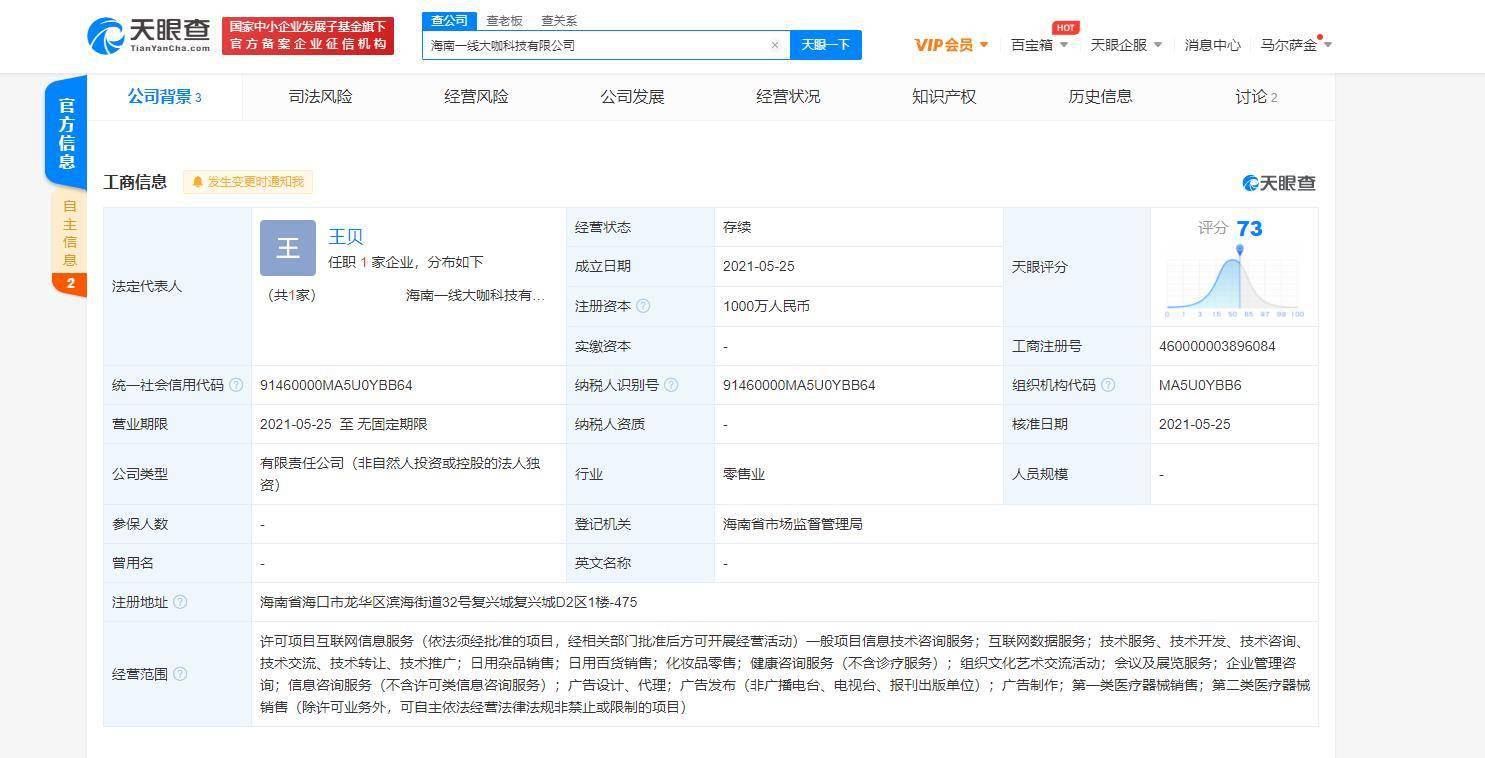Open the 知识产权 tab

[944, 97]
